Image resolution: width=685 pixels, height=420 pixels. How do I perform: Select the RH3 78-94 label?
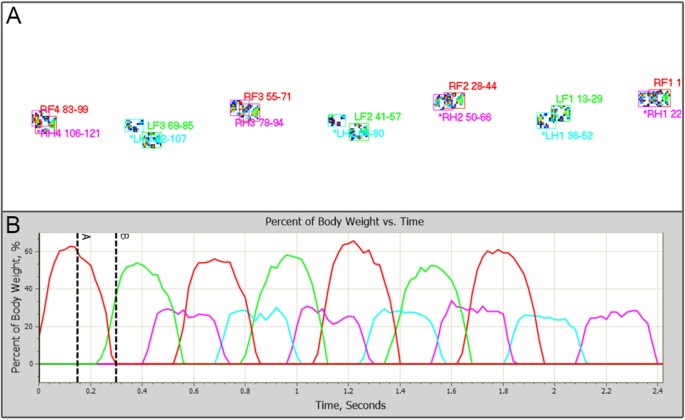pyautogui.click(x=259, y=123)
